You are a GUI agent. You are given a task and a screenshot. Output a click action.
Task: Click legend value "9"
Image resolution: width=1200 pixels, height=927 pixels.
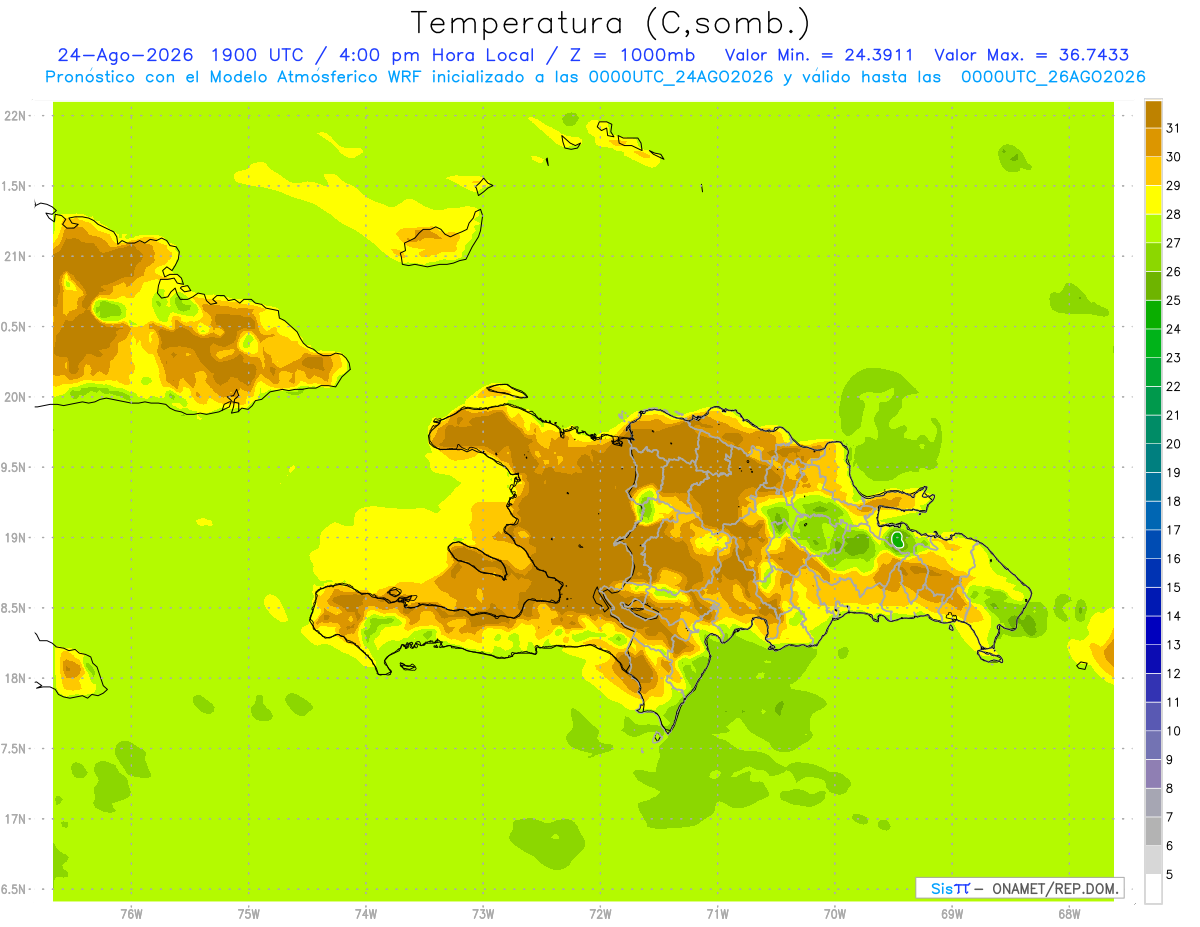(1170, 760)
